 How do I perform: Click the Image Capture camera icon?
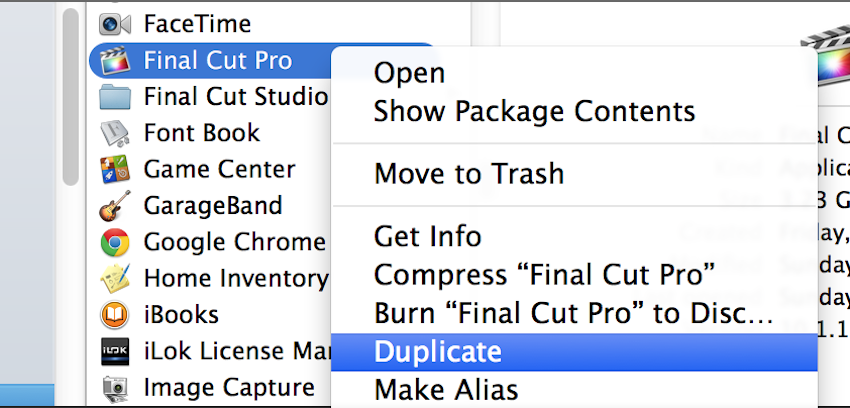[116, 387]
